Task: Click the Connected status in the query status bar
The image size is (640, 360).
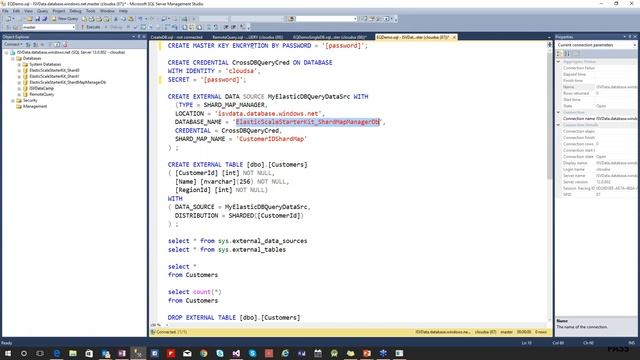Action: click(x=169, y=332)
